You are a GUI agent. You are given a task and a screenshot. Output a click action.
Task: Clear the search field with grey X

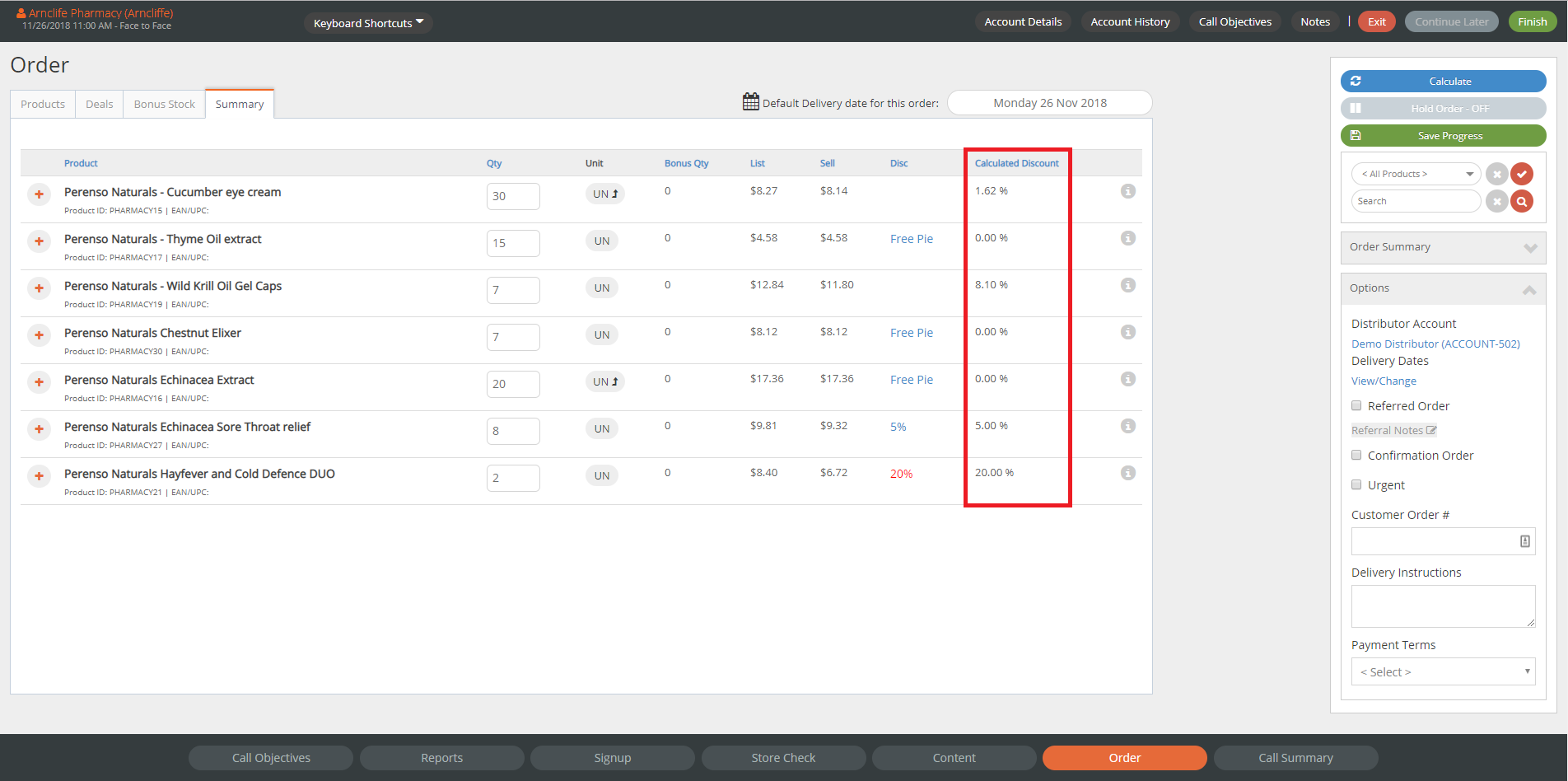tap(1497, 201)
